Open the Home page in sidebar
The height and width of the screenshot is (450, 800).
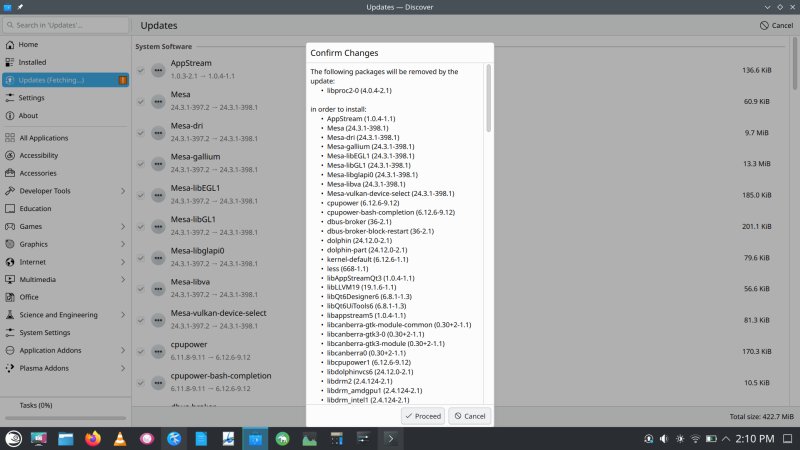click(65, 44)
